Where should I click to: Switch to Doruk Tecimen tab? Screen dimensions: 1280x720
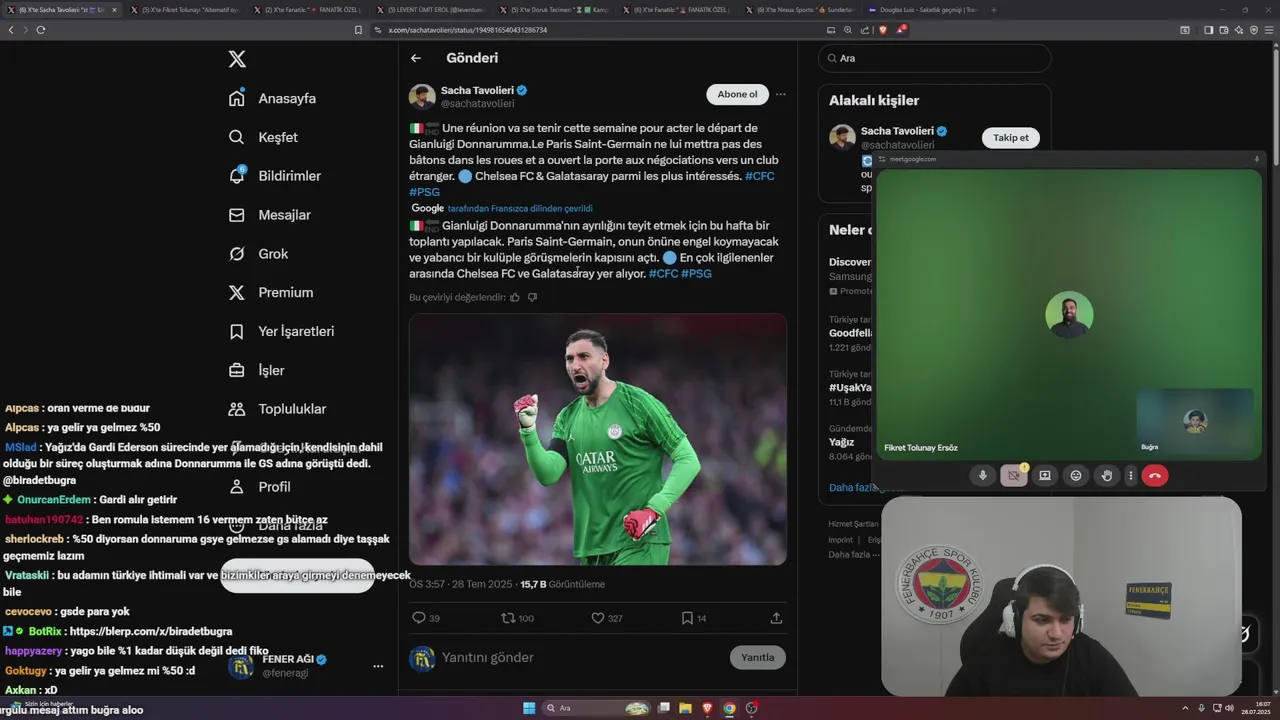point(554,9)
